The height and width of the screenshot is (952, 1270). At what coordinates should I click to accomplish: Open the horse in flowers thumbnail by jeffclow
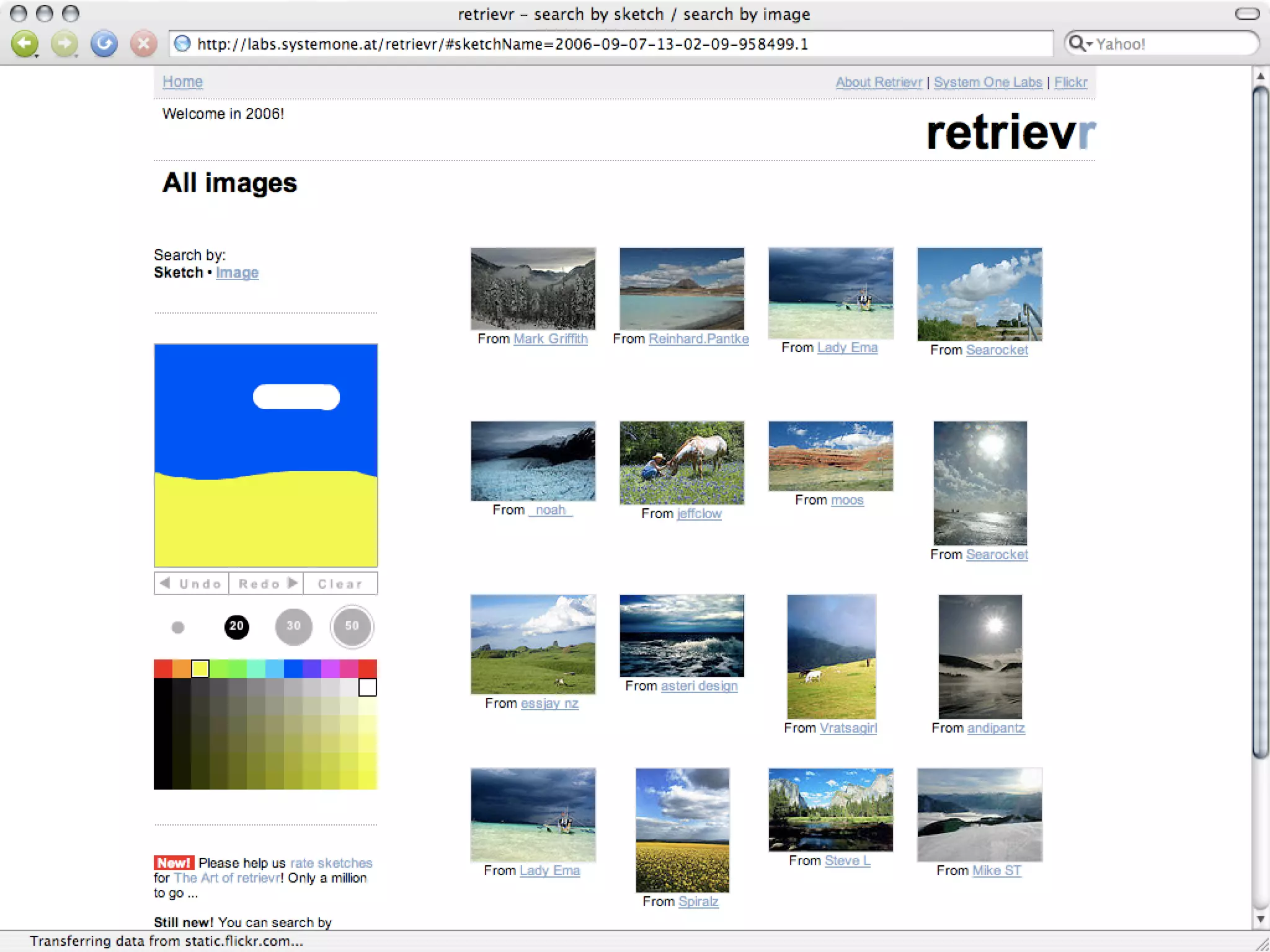[x=682, y=462]
